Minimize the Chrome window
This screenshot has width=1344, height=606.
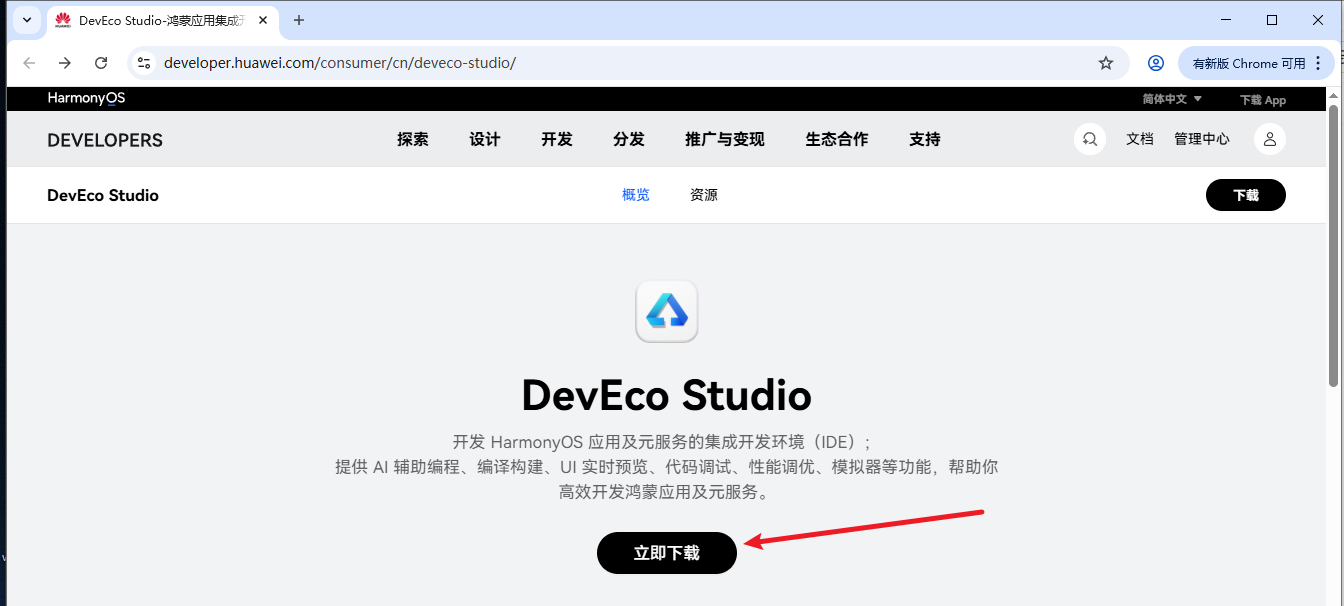pos(1226,20)
